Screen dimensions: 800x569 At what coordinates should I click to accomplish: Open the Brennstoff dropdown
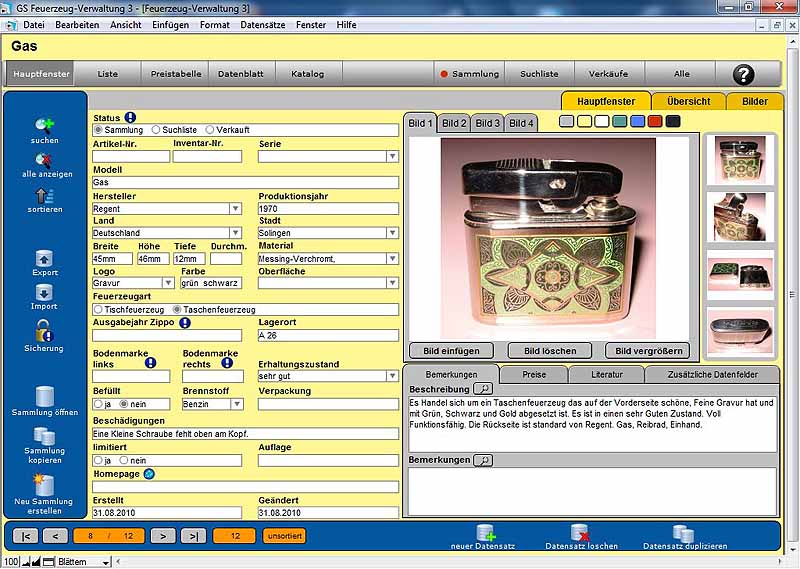tap(236, 404)
